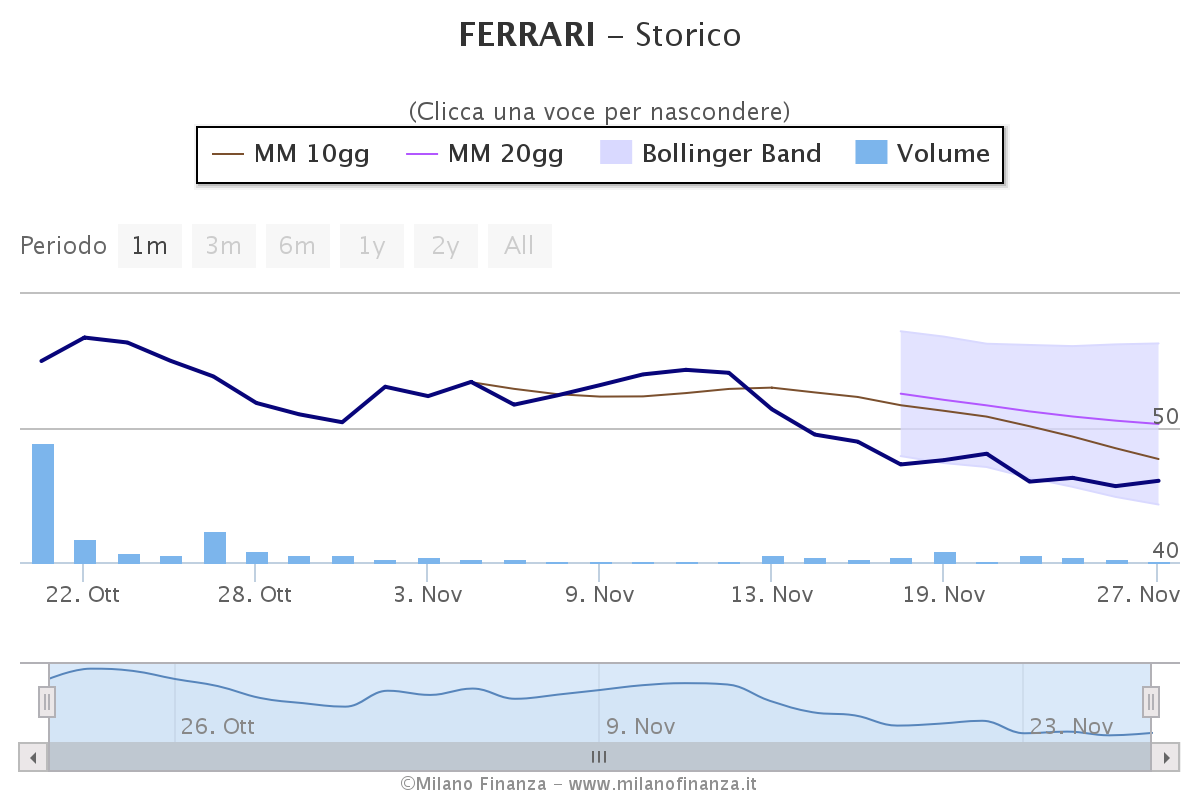Click the horizontal scrollbar grip thumb
The image size is (1200, 800).
pos(599,757)
